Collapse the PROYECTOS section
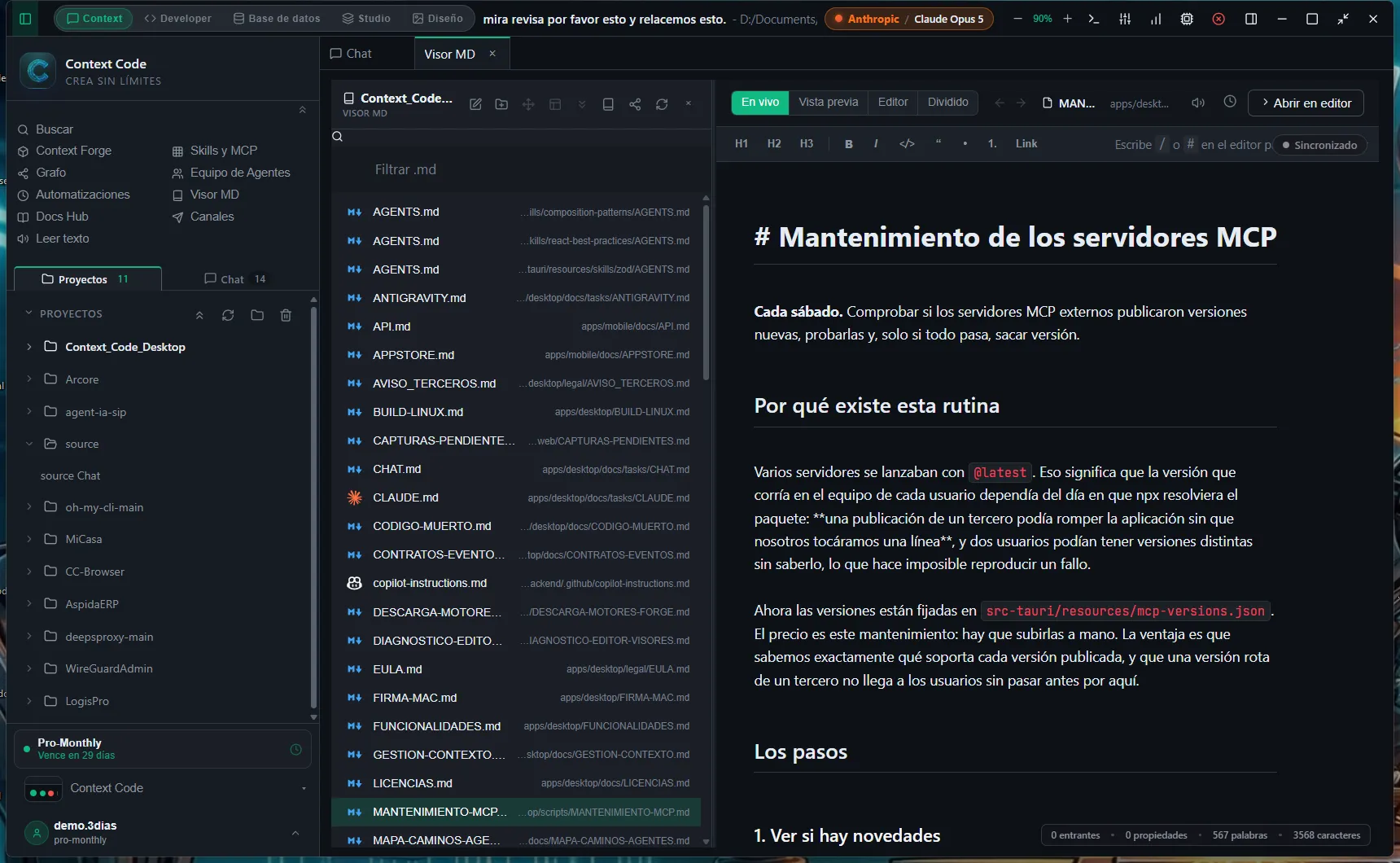 28,313
